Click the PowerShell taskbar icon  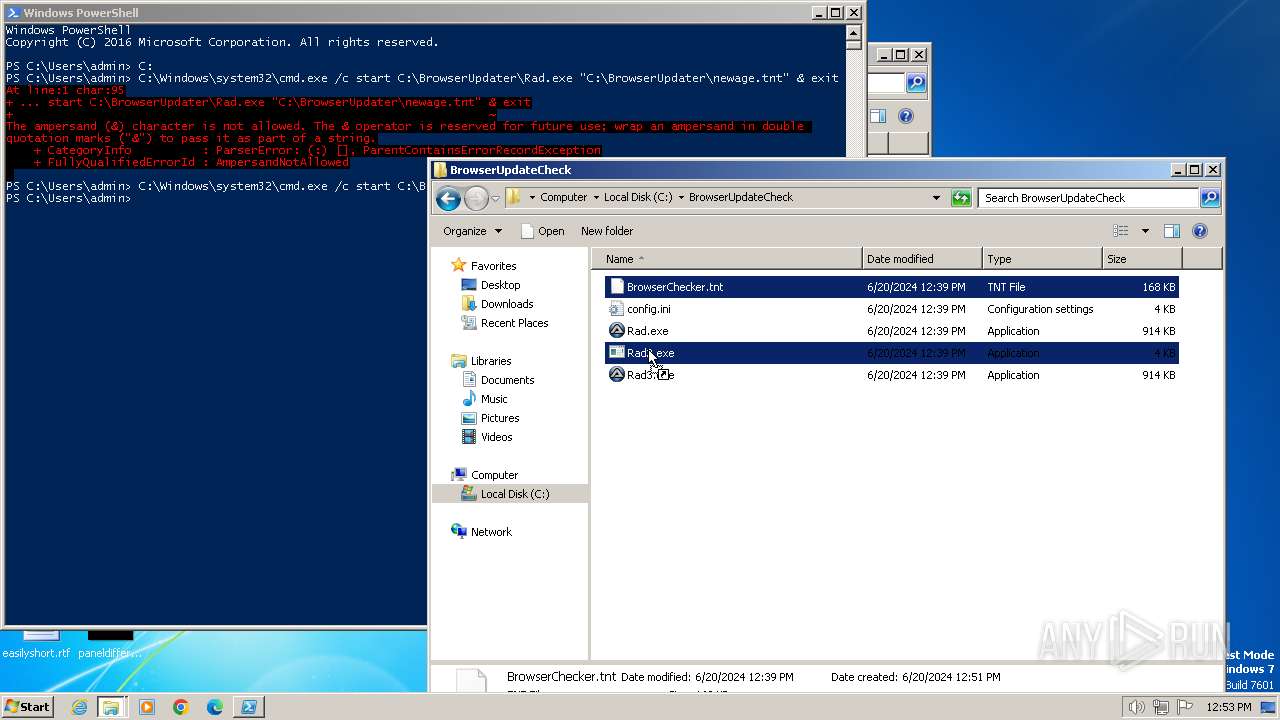(x=248, y=707)
